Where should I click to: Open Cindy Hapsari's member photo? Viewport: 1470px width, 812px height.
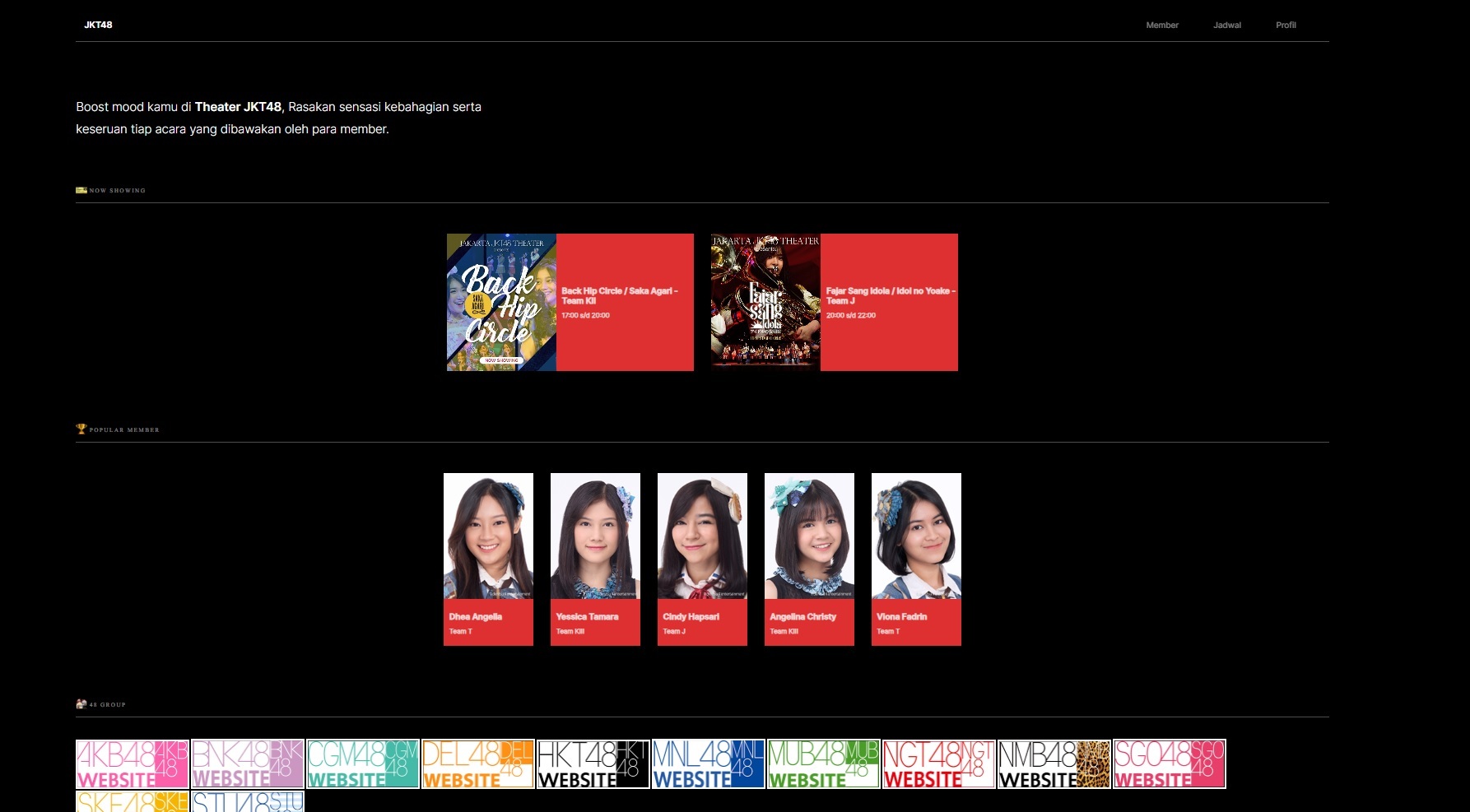tap(702, 536)
